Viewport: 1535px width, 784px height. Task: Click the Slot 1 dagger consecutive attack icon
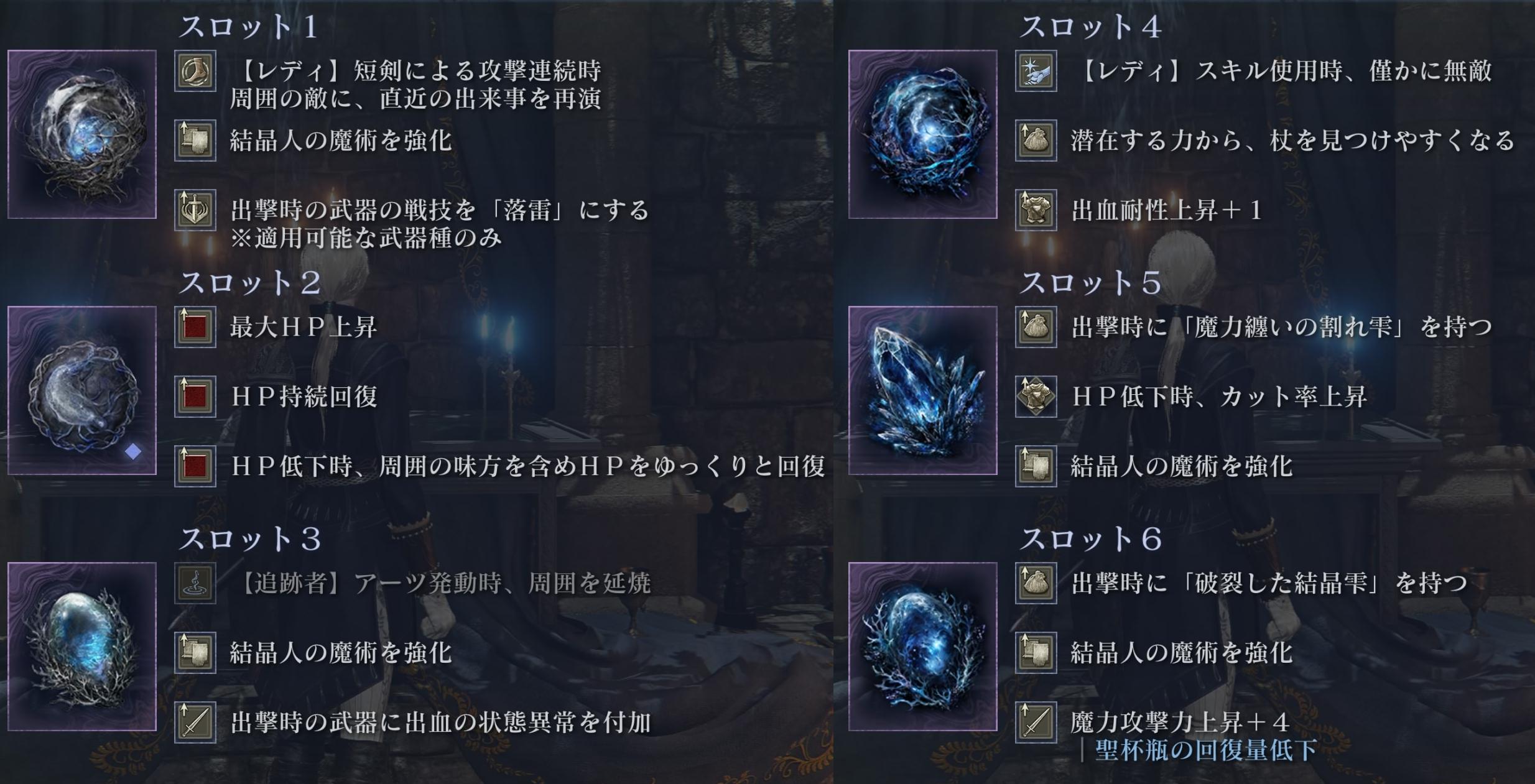point(195,71)
